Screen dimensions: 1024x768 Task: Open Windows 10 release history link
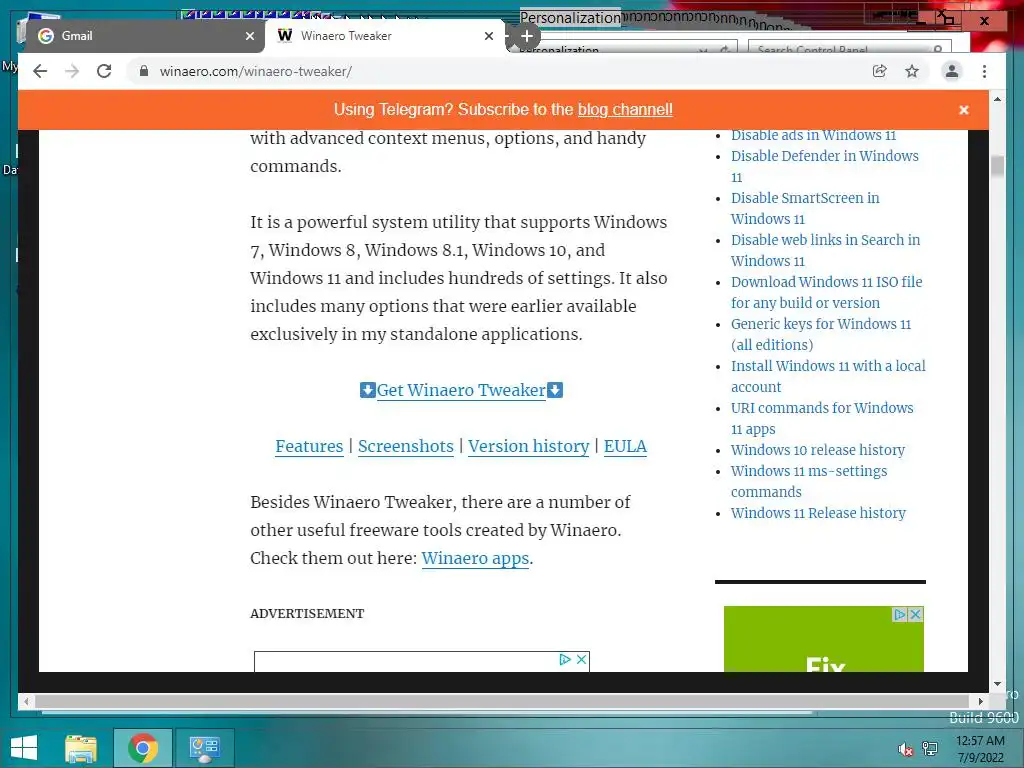click(x=818, y=450)
